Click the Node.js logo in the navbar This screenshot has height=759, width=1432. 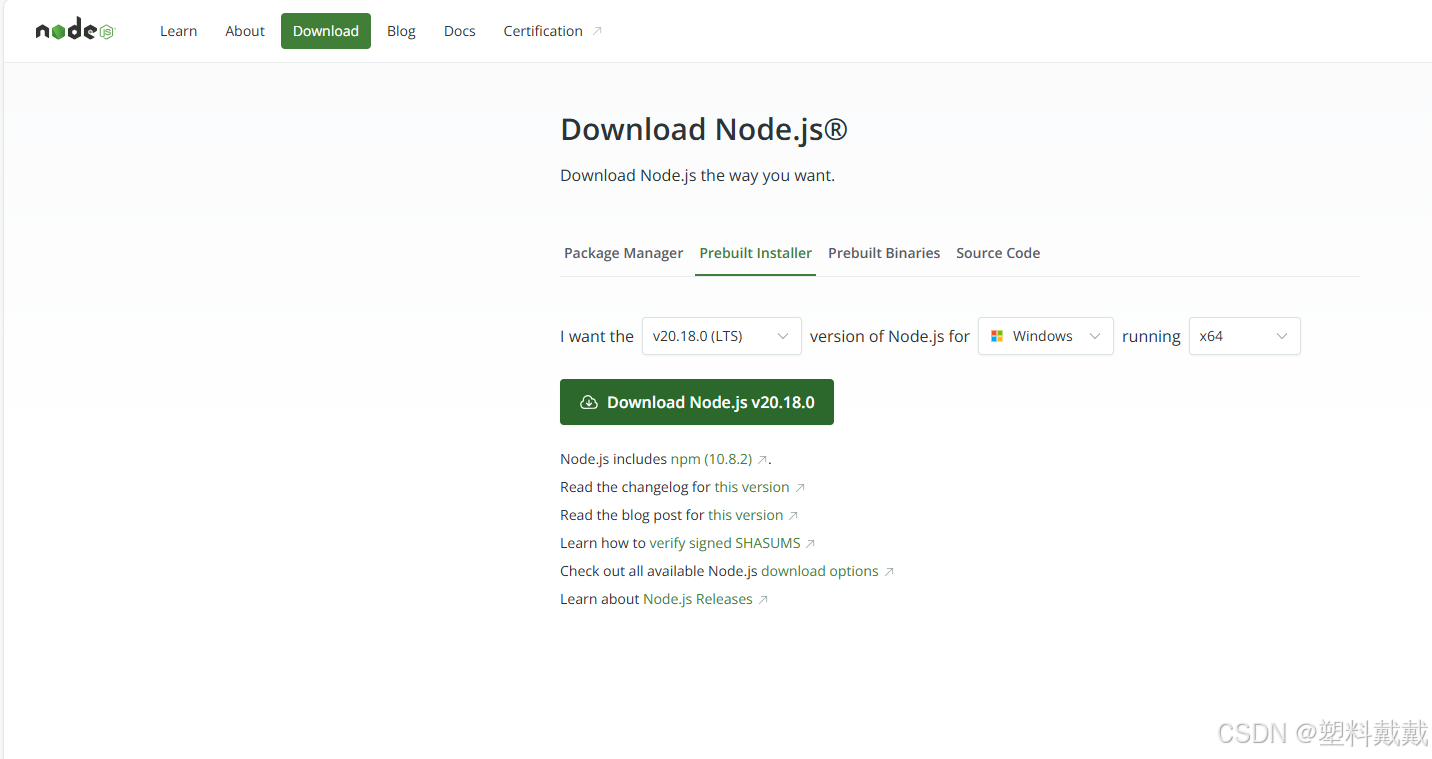[74, 29]
